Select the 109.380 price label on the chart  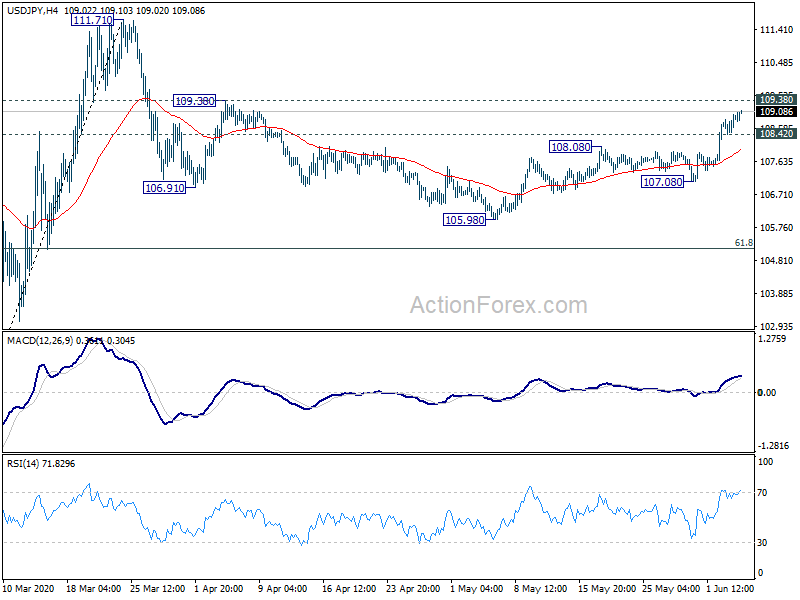point(194,101)
